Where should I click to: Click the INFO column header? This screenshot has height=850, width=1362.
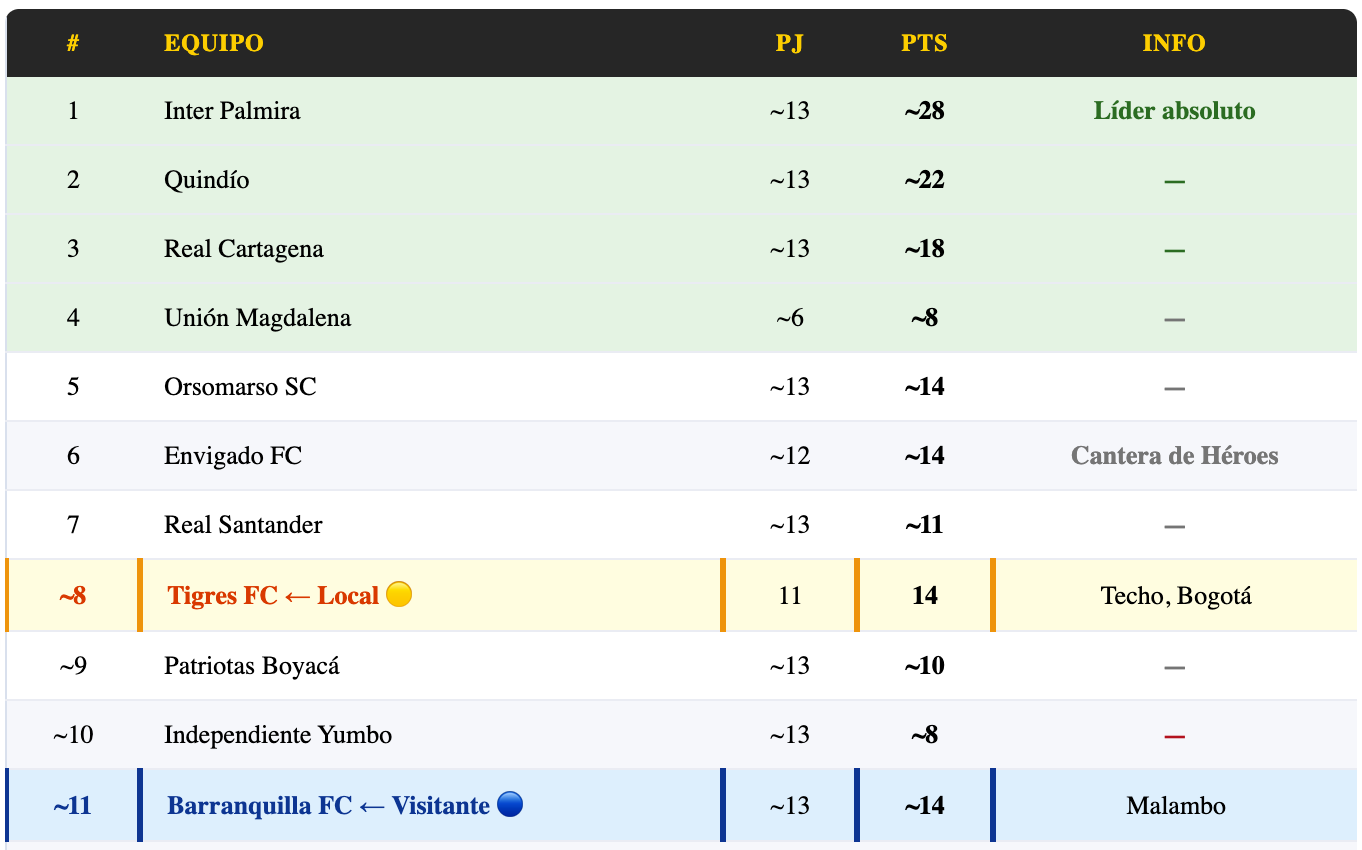tap(1174, 43)
